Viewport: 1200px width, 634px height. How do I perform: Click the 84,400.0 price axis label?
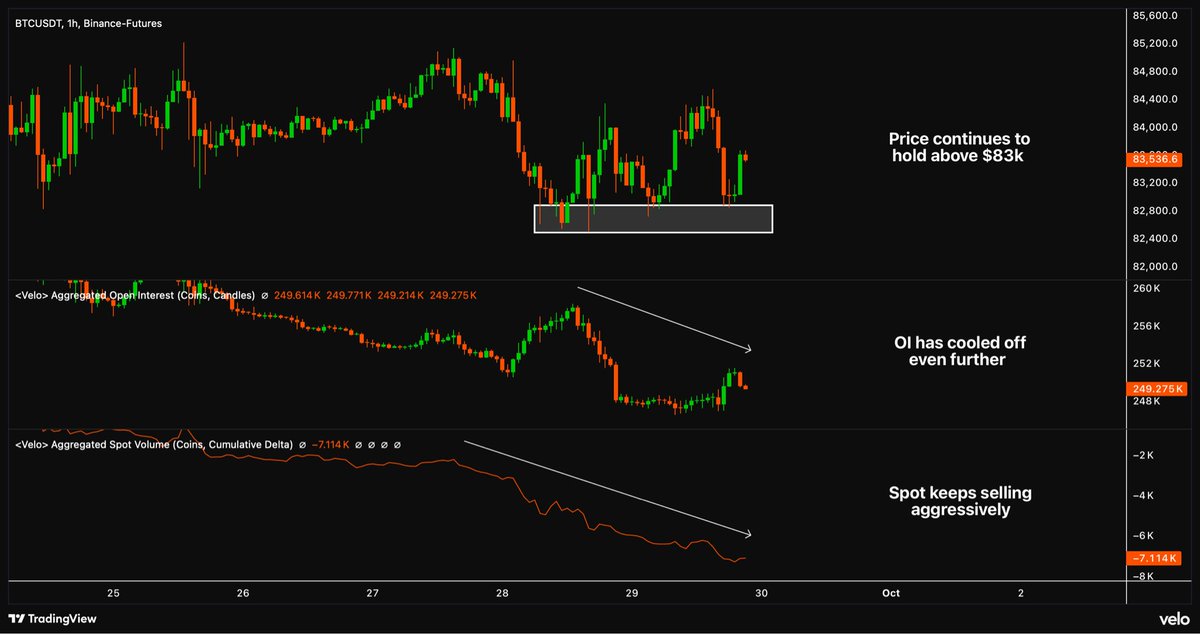(x=1156, y=100)
